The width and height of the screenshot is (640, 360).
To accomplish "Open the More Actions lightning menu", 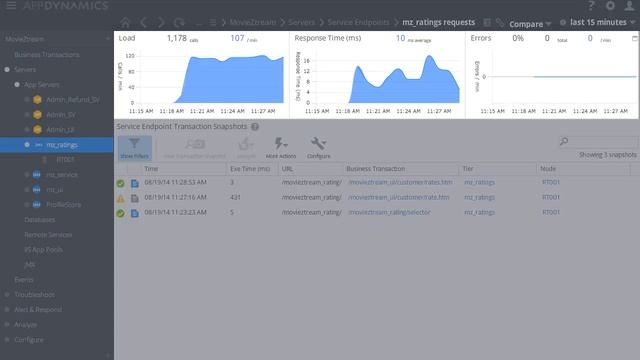I will (x=280, y=148).
